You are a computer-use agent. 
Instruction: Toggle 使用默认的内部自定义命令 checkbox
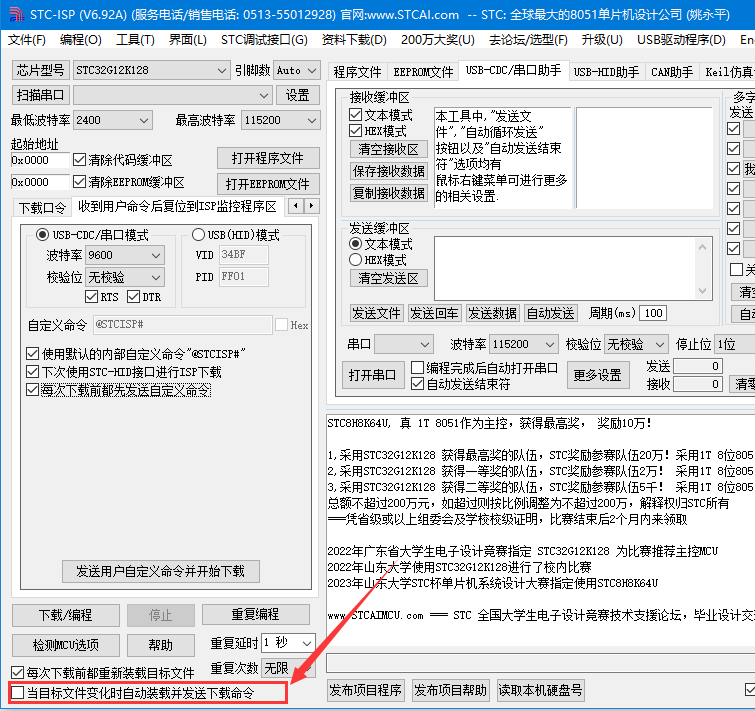[x=32, y=354]
